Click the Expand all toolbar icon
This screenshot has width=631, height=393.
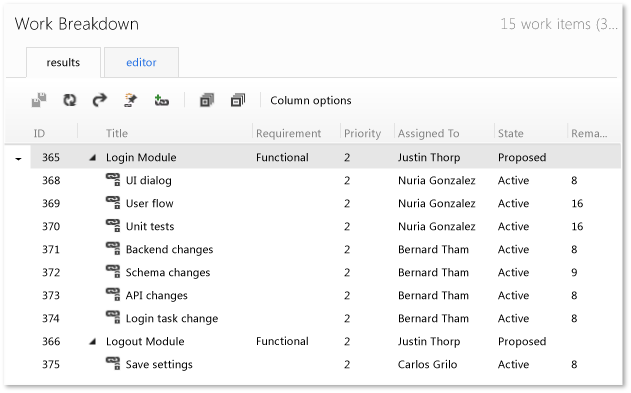tap(207, 100)
